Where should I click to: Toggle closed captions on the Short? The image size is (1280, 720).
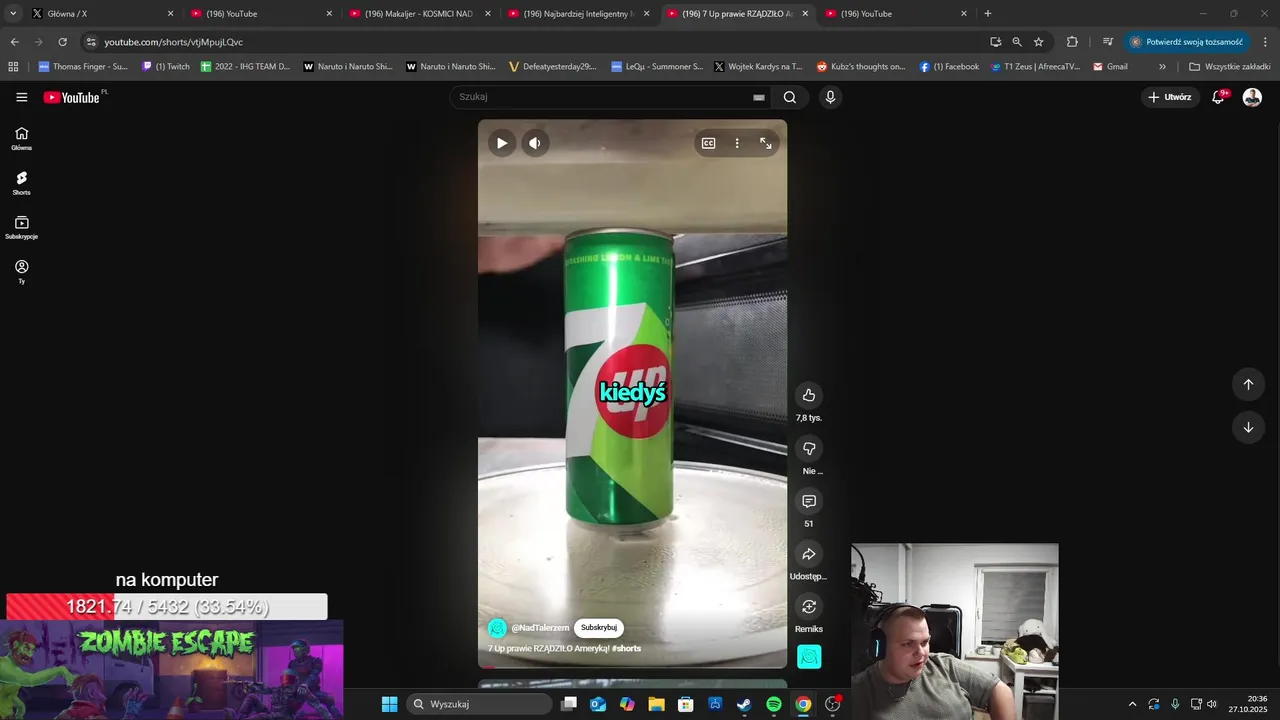[708, 143]
